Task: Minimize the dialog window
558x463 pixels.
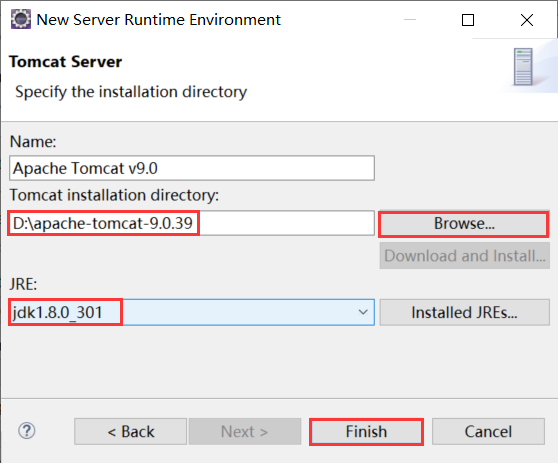Action: pos(410,20)
